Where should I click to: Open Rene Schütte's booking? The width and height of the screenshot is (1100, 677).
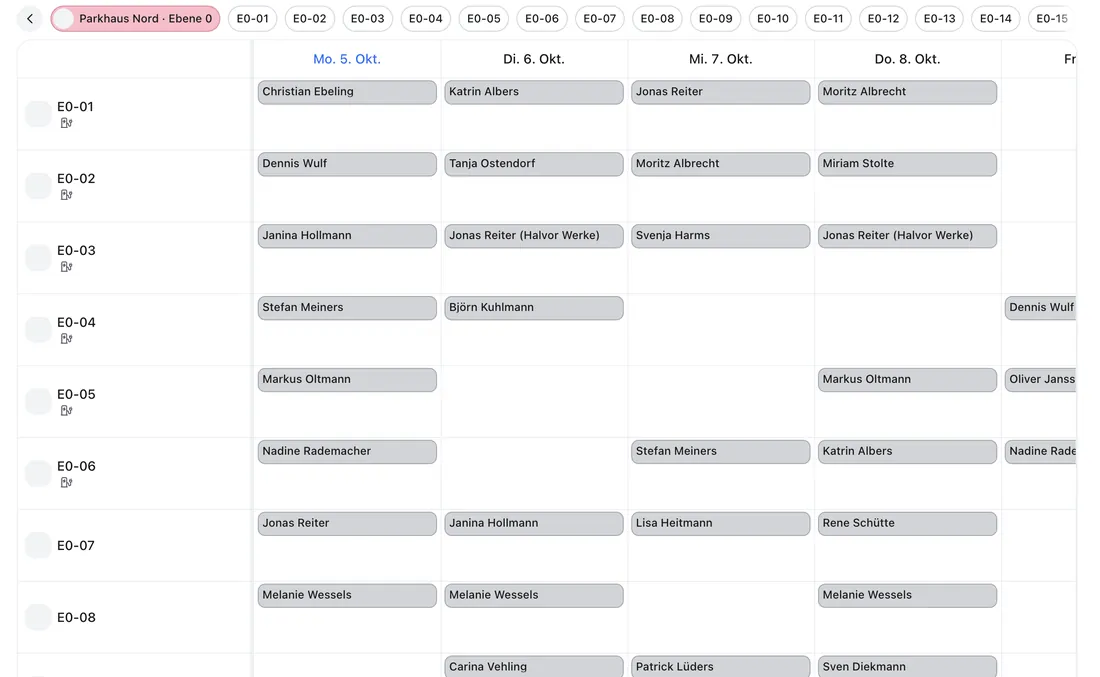pyautogui.click(x=907, y=523)
